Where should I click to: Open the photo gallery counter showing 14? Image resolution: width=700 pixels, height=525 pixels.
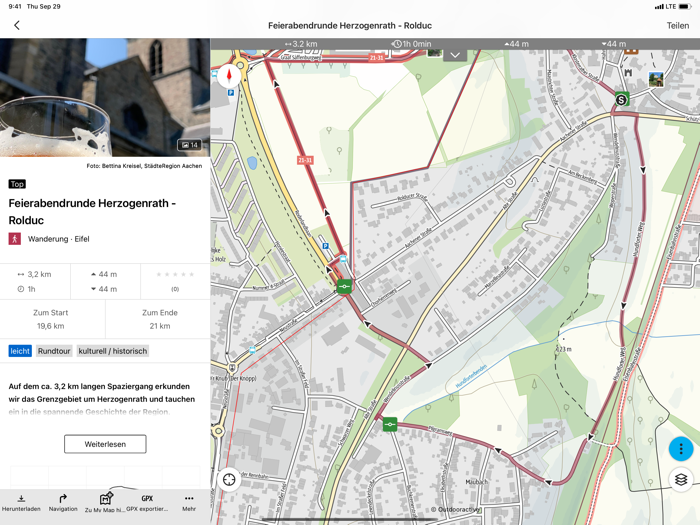190,145
